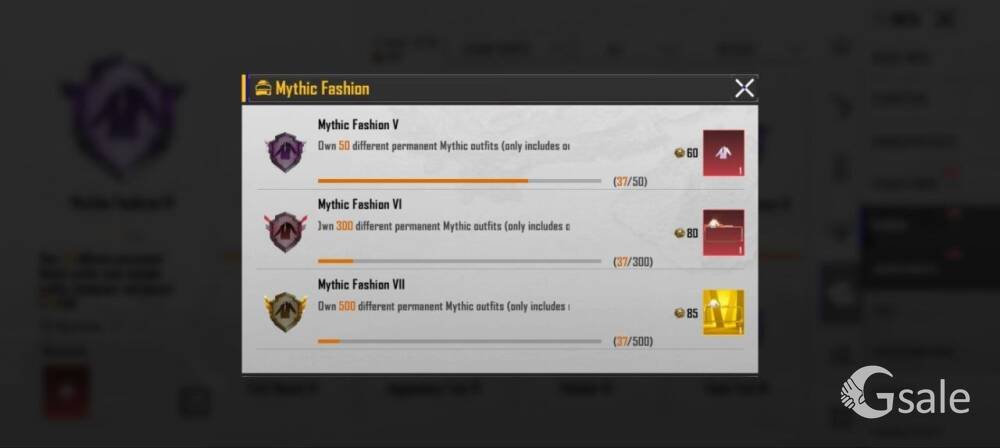Click the gold Mythic Fashion VII badge
Viewport: 1000px width, 448px height.
(285, 311)
